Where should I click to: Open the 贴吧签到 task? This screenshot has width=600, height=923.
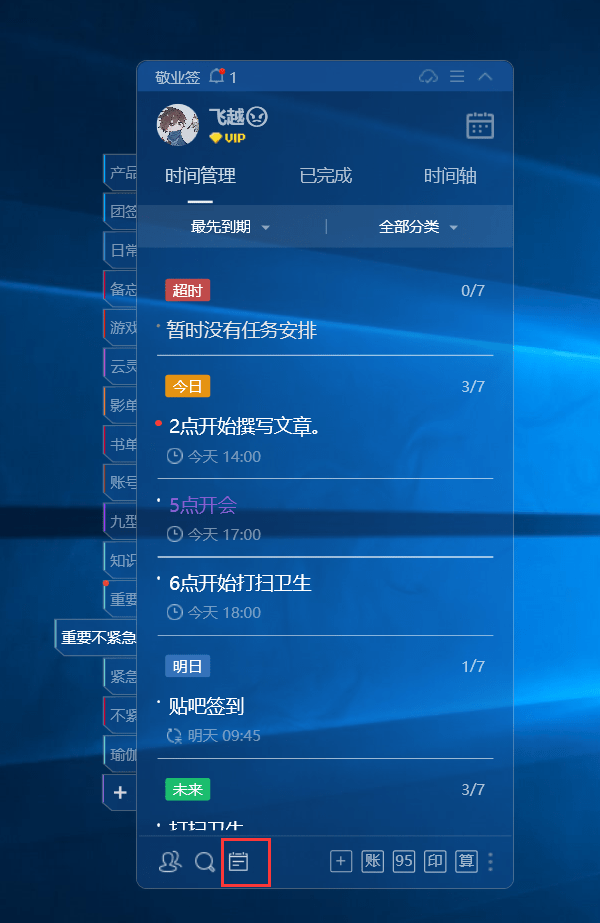coord(206,706)
